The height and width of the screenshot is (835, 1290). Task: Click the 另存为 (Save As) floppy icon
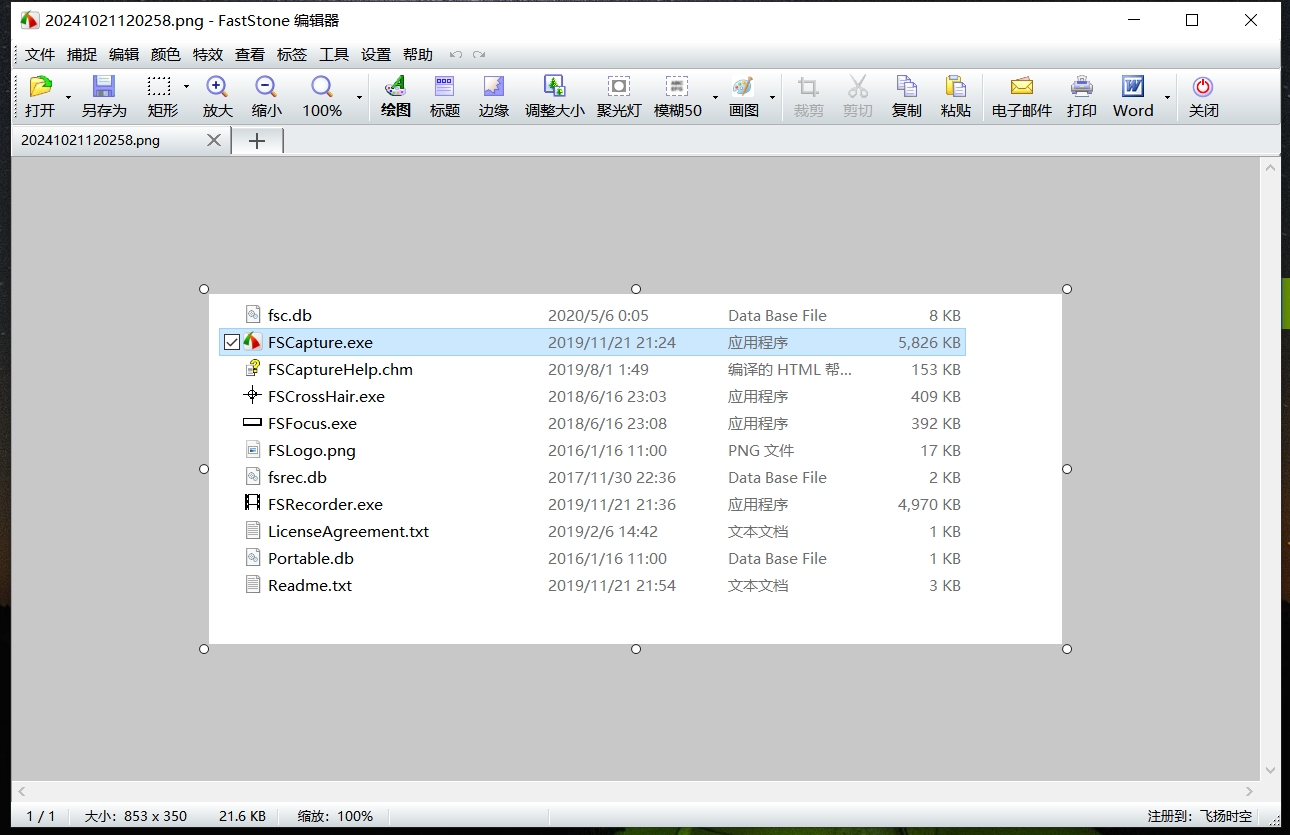coord(104,87)
